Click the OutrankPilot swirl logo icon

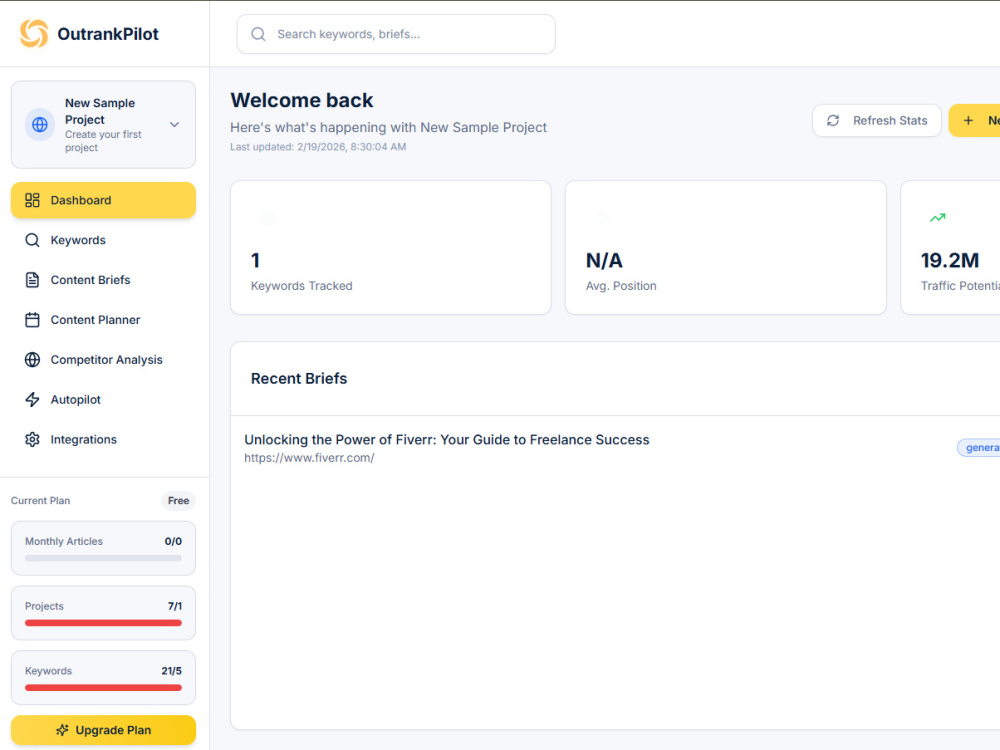click(34, 34)
